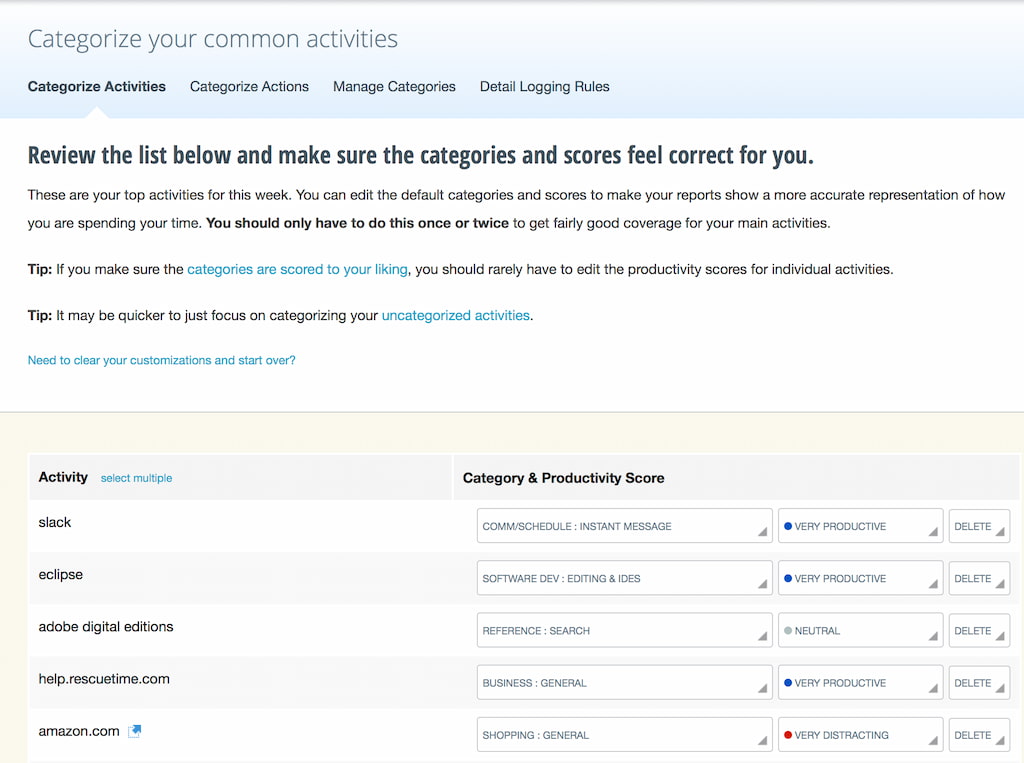The width and height of the screenshot is (1024, 763).
Task: Open help.rescuetime.com Business General dropdown
Action: tap(624, 683)
